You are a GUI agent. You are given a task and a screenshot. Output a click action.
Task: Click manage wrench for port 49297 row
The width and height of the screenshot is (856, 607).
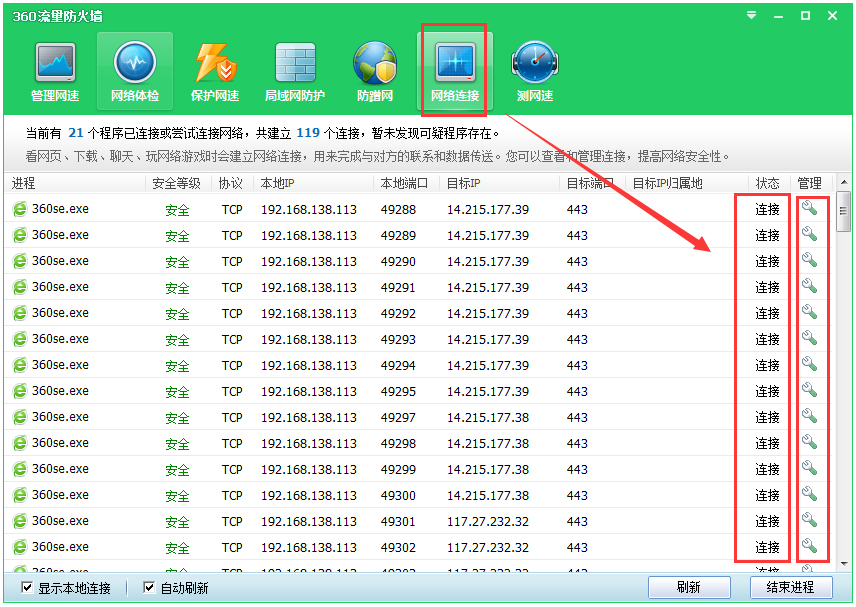809,416
